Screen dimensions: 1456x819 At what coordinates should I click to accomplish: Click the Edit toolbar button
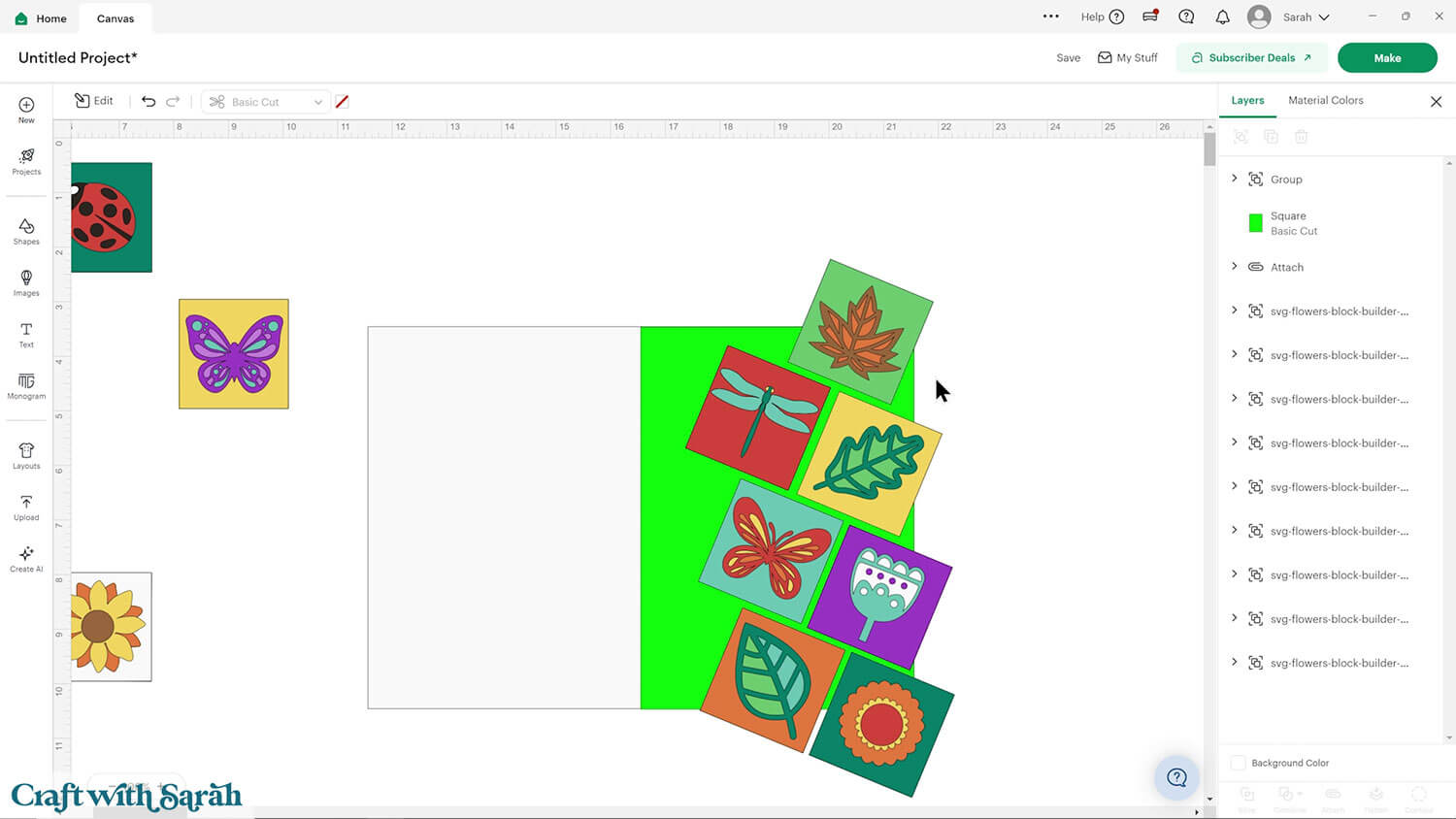pos(94,101)
